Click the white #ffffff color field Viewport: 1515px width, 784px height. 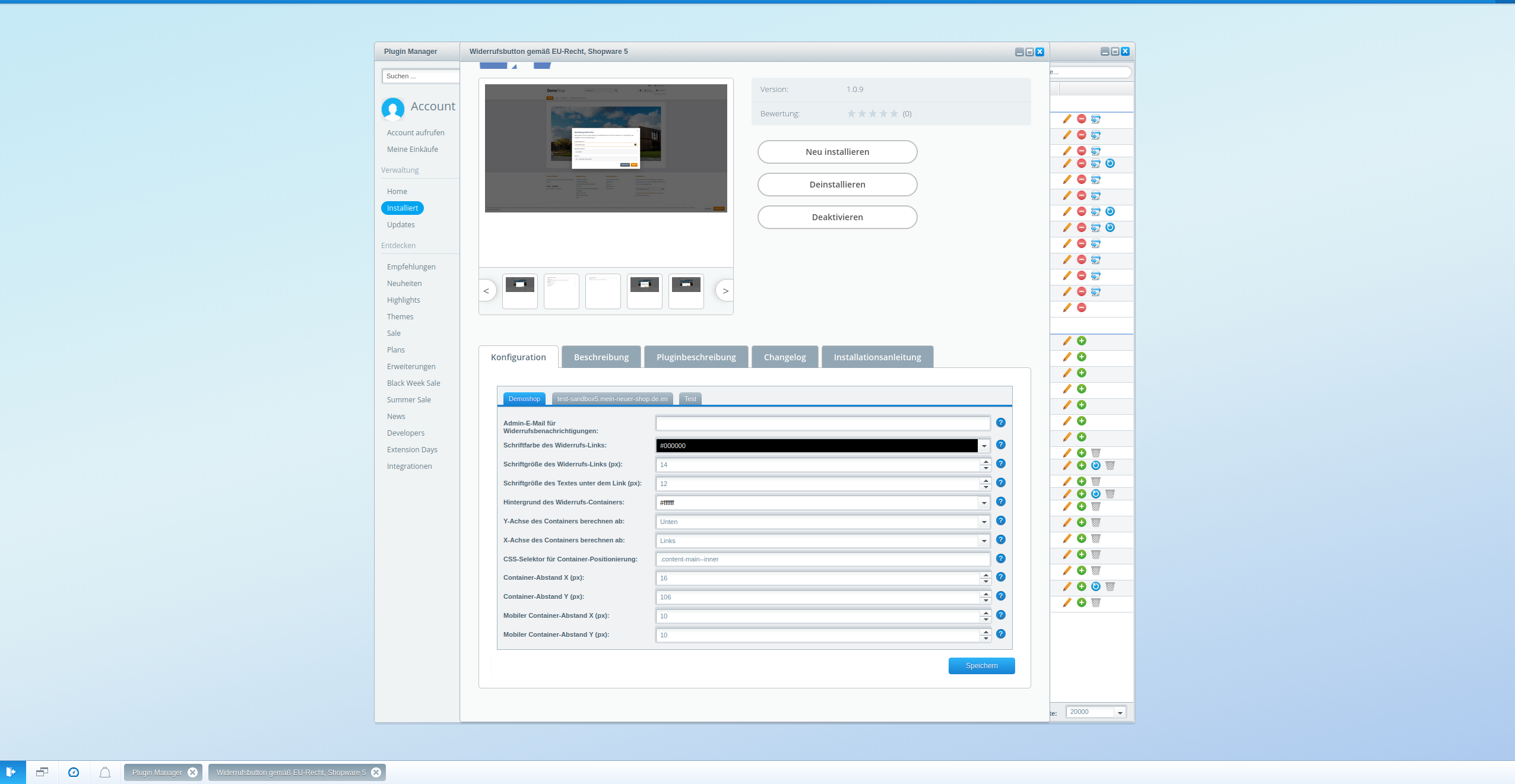point(817,503)
